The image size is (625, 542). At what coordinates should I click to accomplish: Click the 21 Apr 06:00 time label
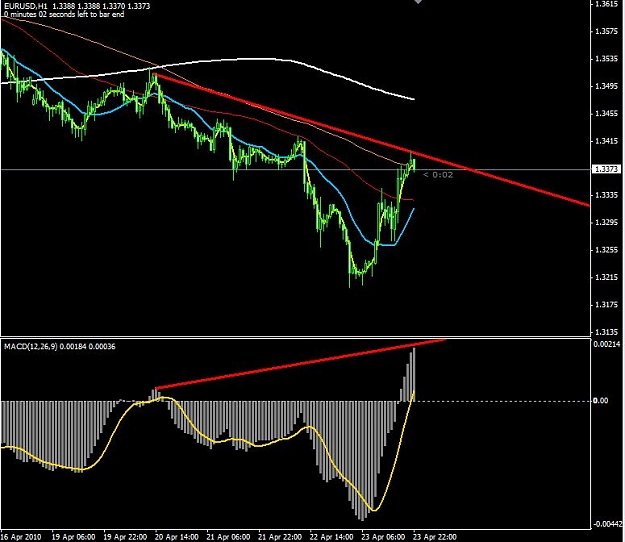pos(228,537)
